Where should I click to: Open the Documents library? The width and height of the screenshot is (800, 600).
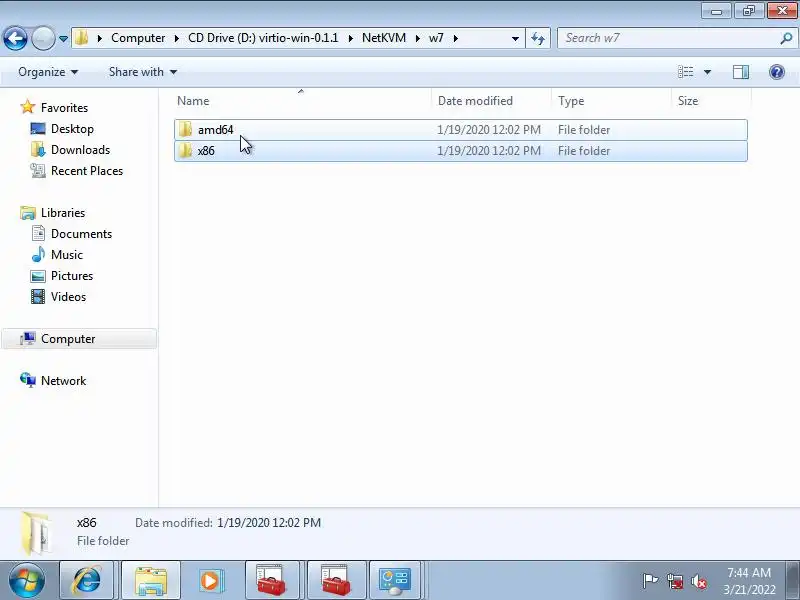[x=81, y=234]
